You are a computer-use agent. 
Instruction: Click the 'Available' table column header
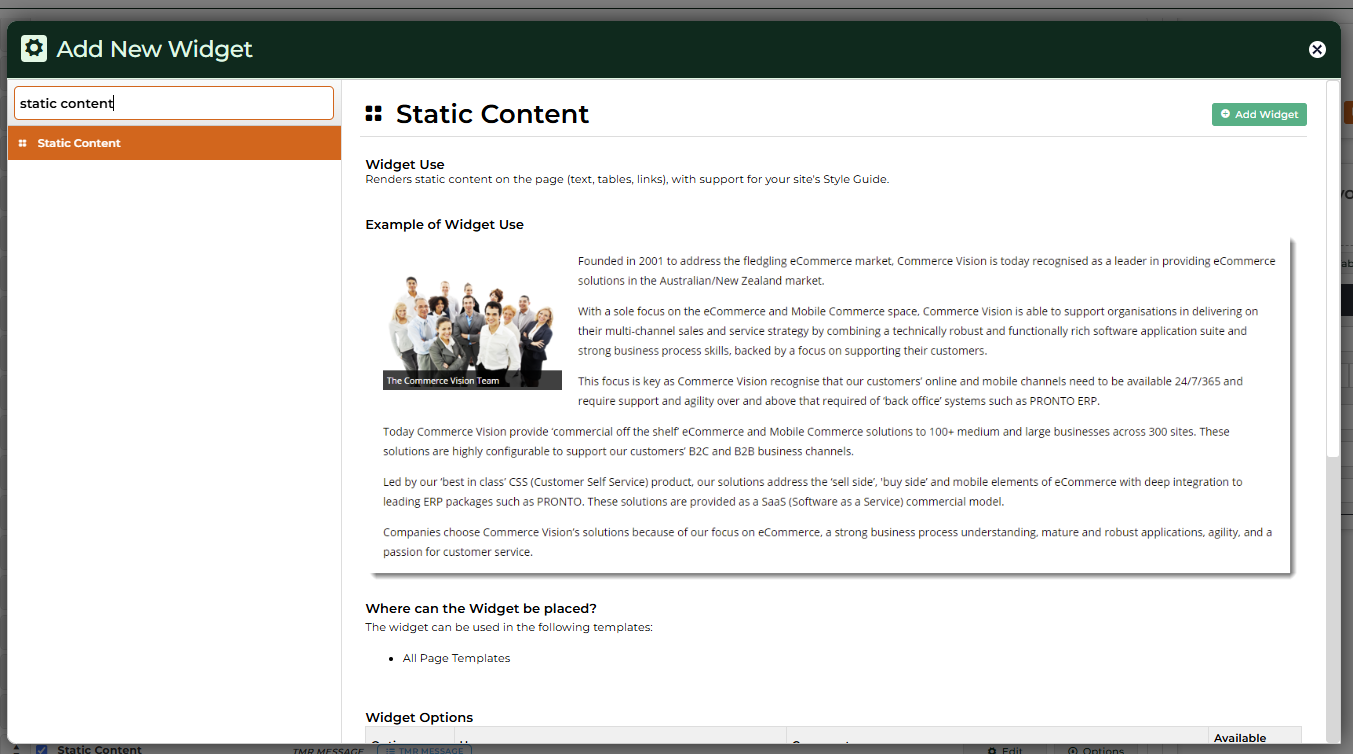(1240, 738)
